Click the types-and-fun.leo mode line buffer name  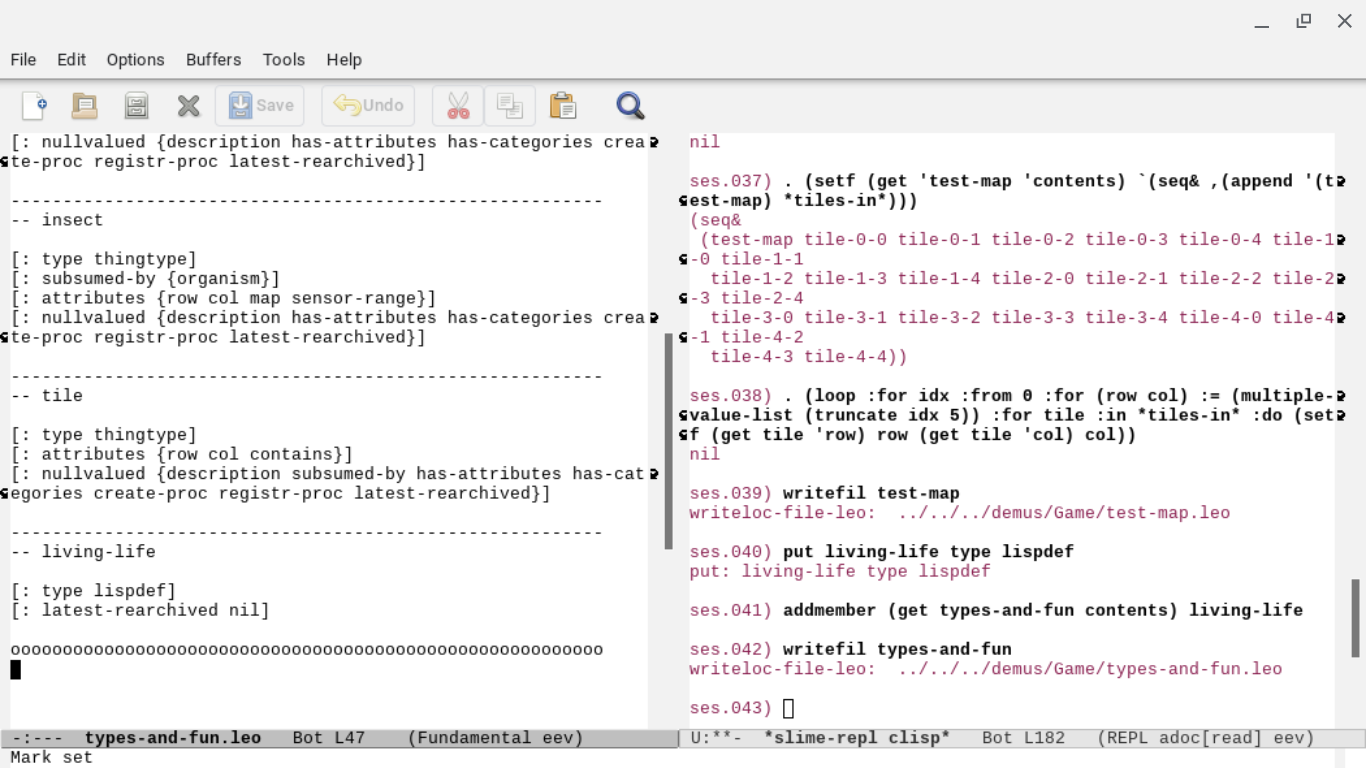click(172, 738)
